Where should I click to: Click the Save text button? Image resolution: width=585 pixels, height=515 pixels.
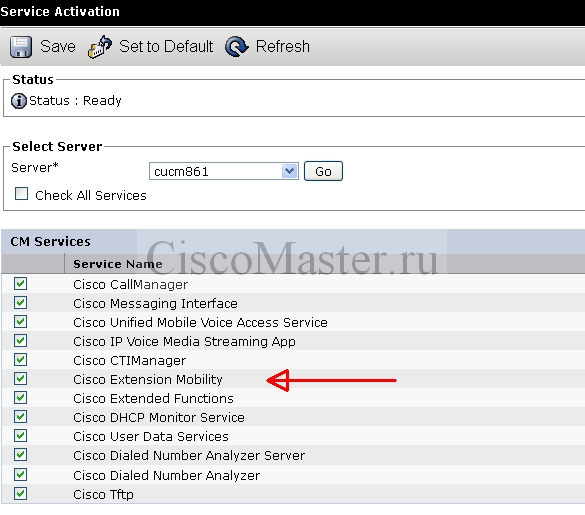58,47
